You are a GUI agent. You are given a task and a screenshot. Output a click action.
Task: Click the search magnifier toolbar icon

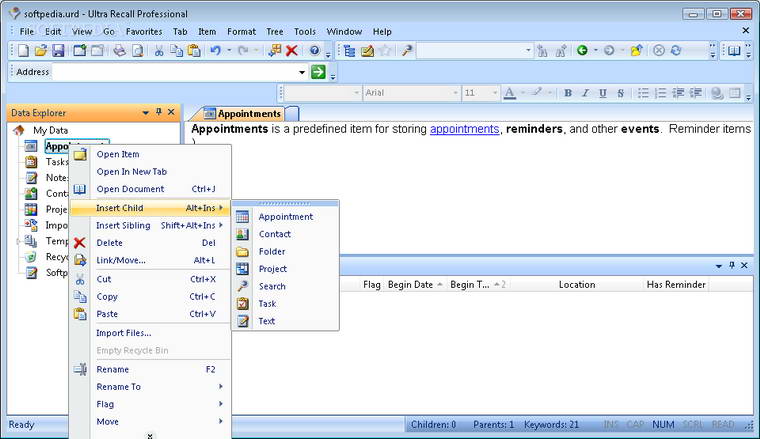tap(407, 50)
